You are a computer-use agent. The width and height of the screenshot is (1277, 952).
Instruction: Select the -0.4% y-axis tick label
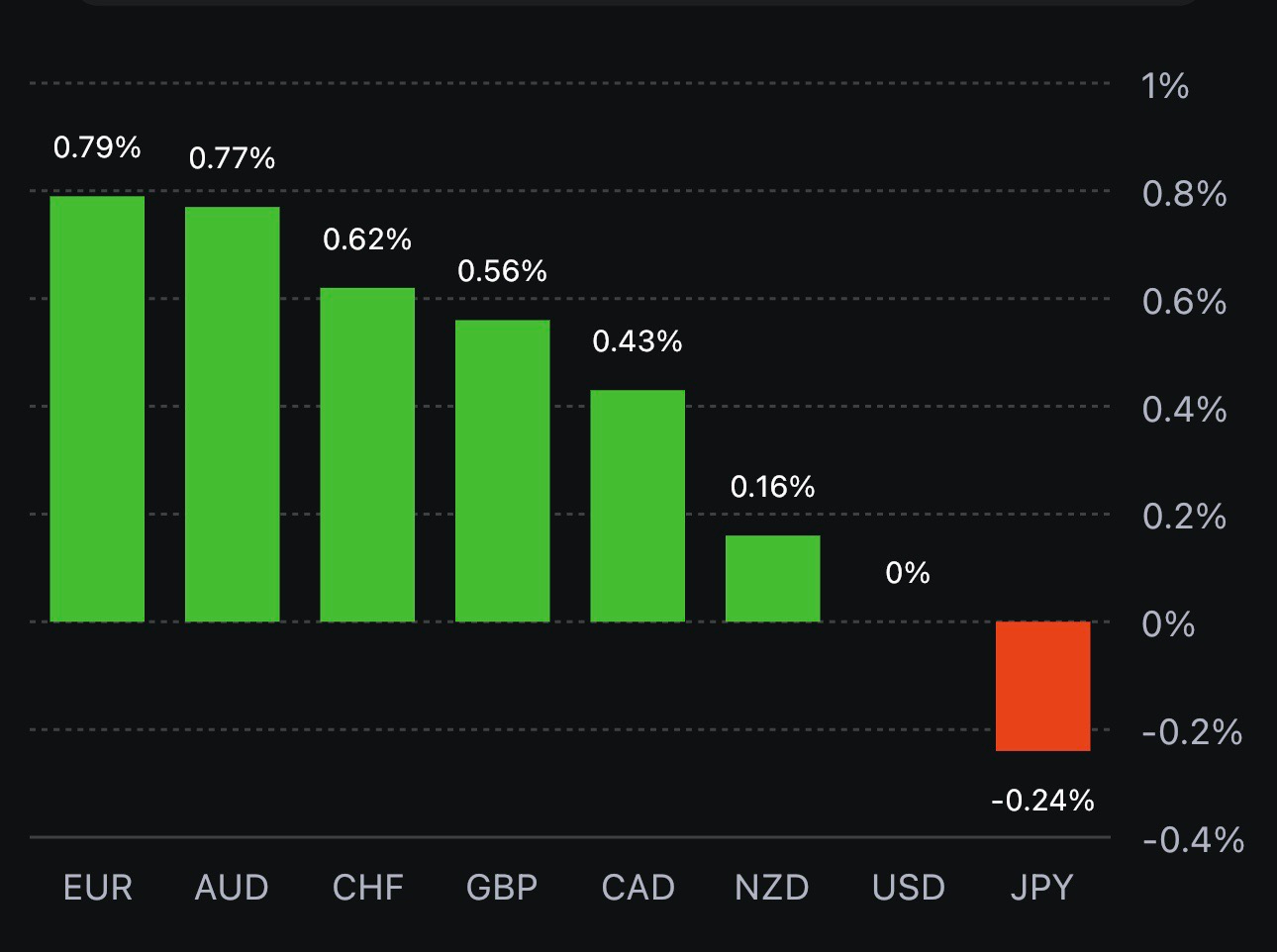point(1193,840)
